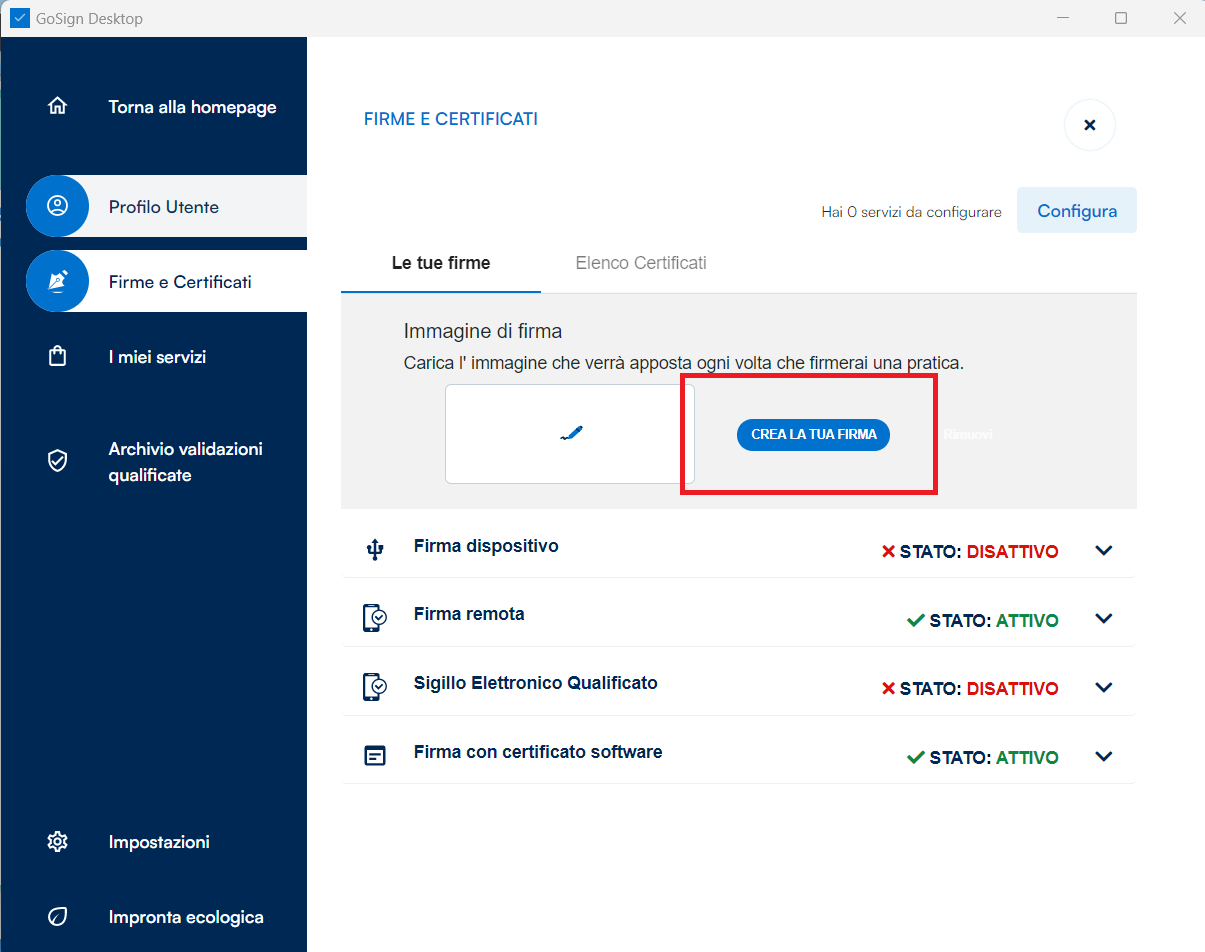Click the Firma remota phone icon
This screenshot has height=952, width=1205.
(x=374, y=618)
